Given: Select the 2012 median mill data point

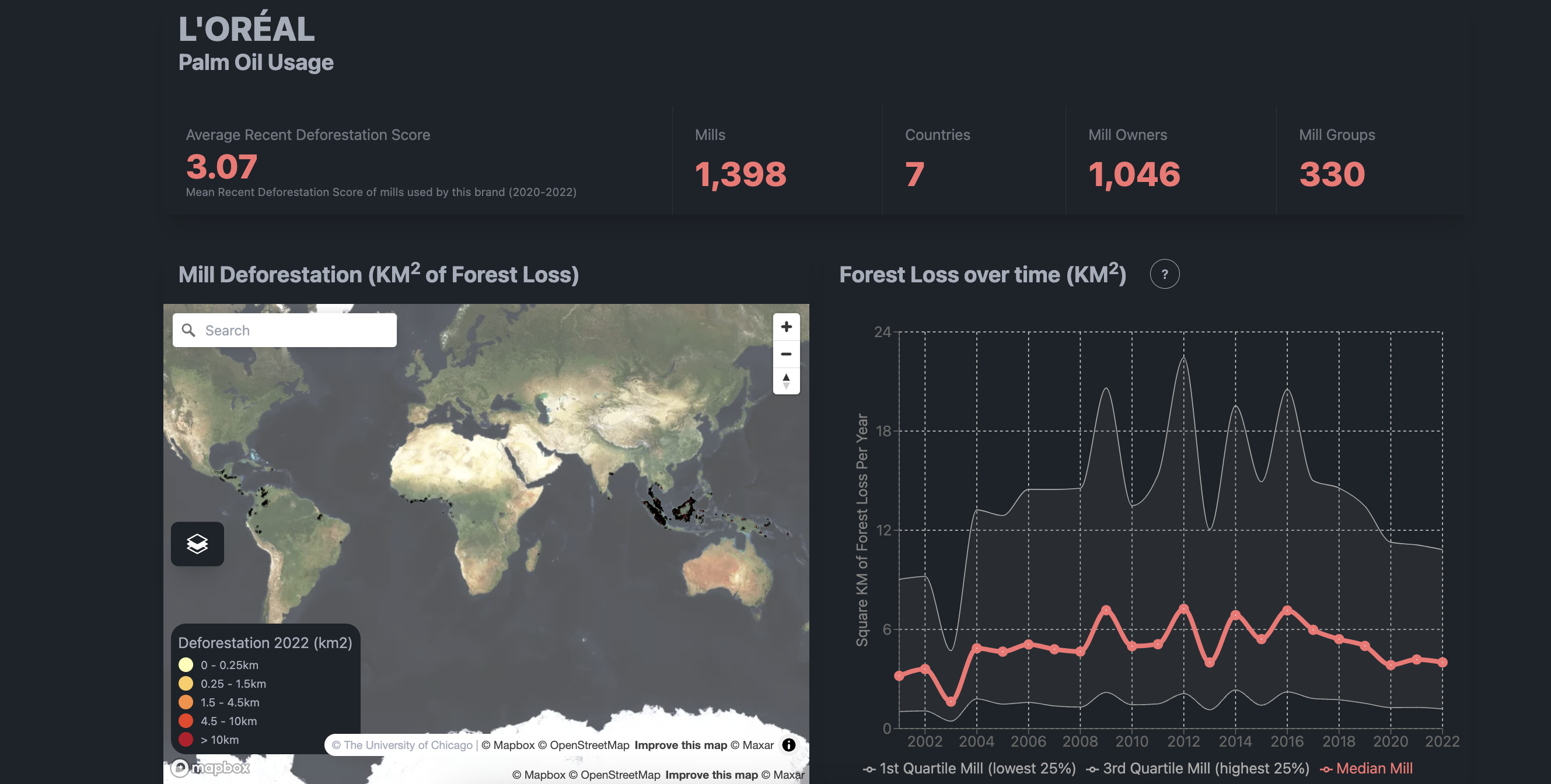Looking at the screenshot, I should pos(1183,609).
